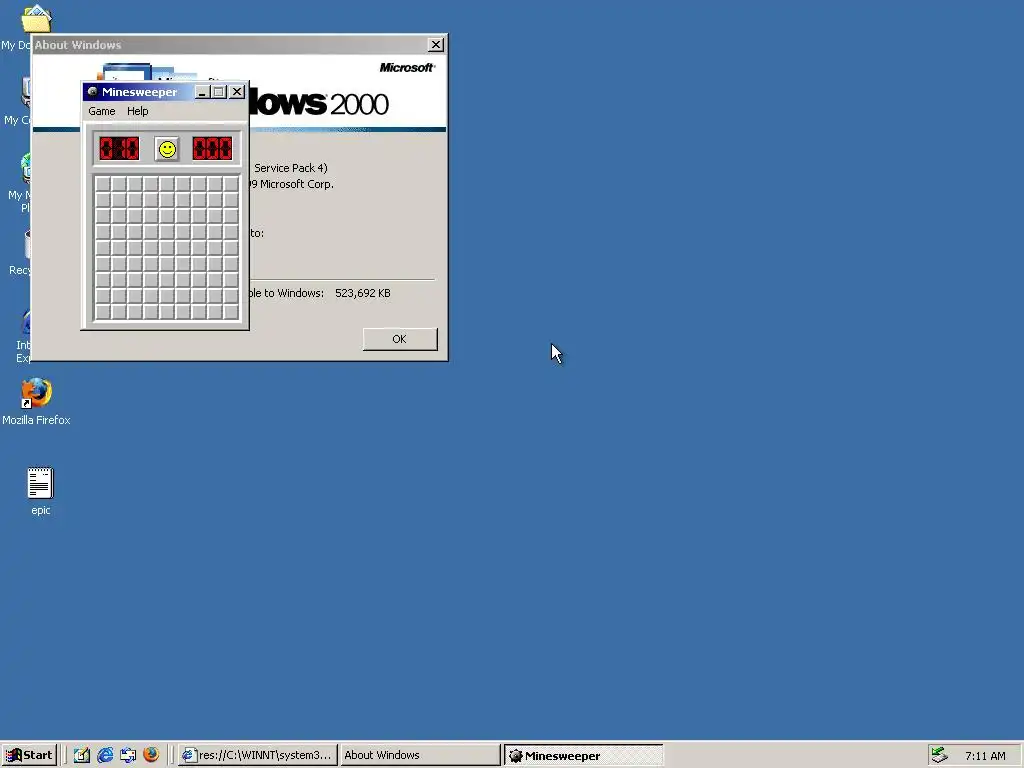Click the network tray icon near the clock
The image size is (1024, 768).
[939, 755]
